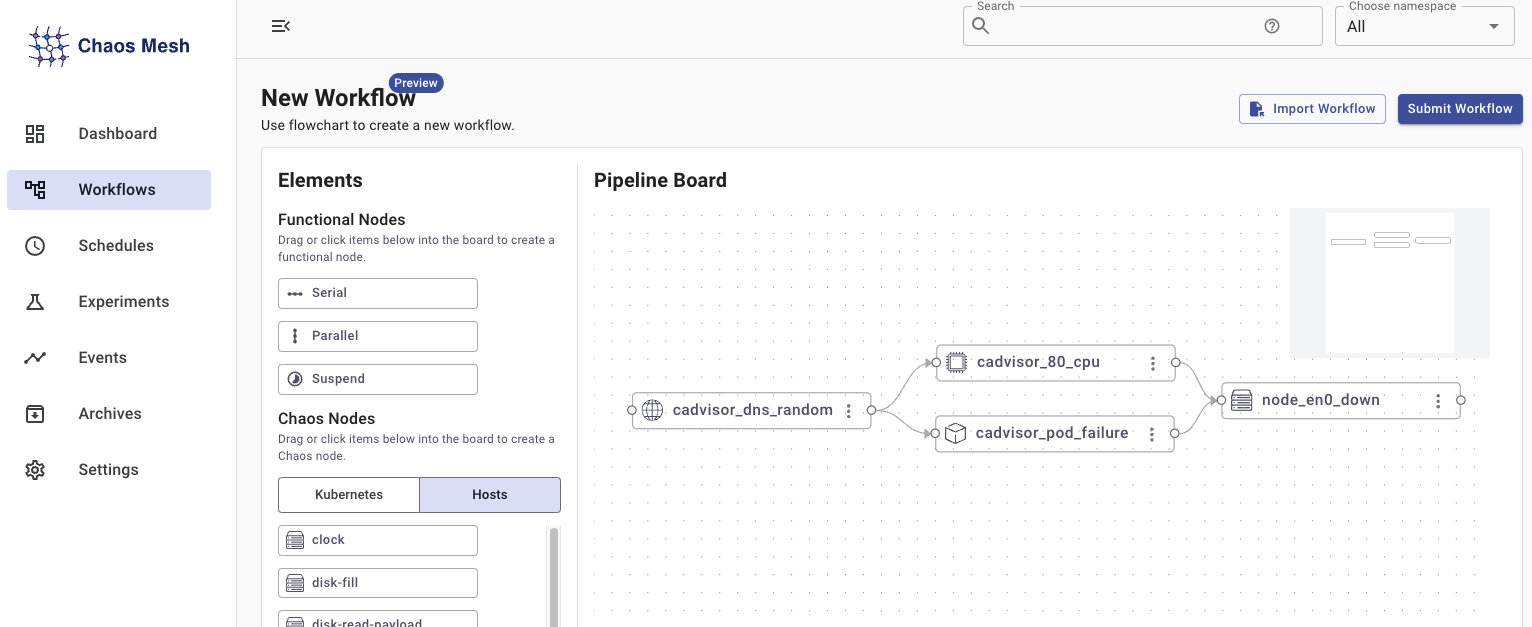Click the server icon on node_en0_down

click(1241, 400)
